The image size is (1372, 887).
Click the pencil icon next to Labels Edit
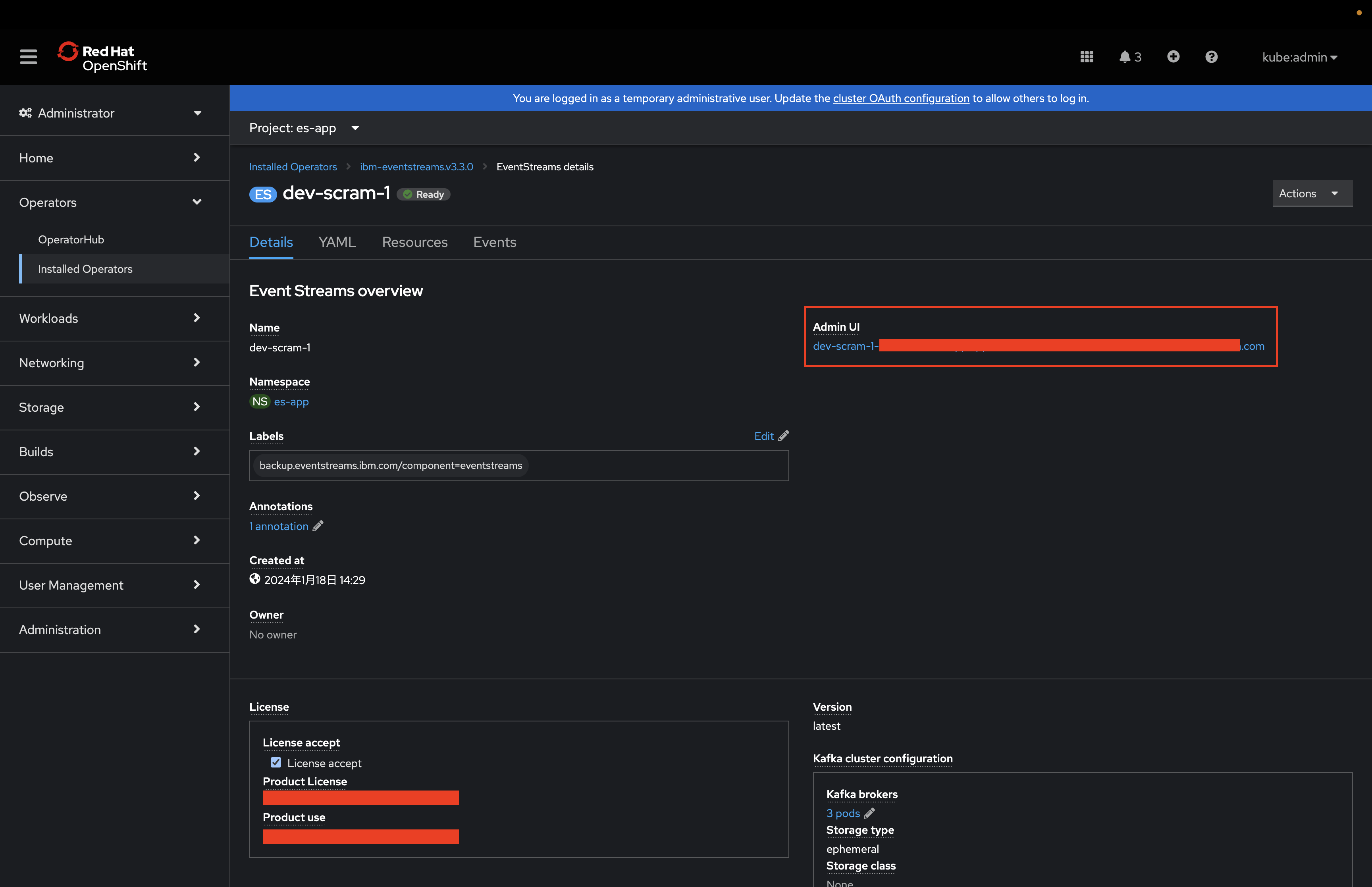[784, 436]
